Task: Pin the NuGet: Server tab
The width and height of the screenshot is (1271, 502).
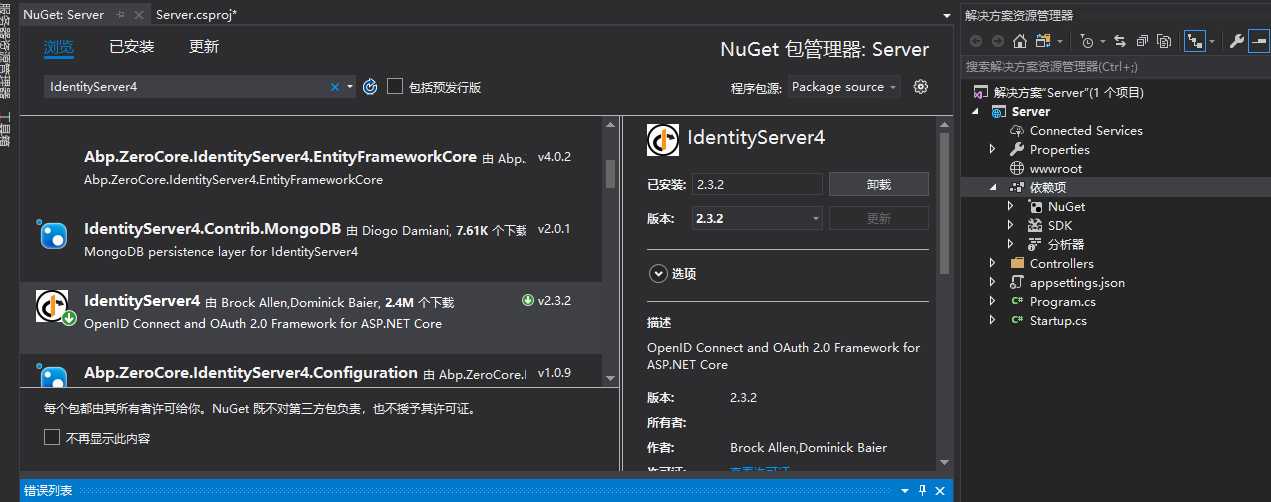Action: [x=121, y=15]
